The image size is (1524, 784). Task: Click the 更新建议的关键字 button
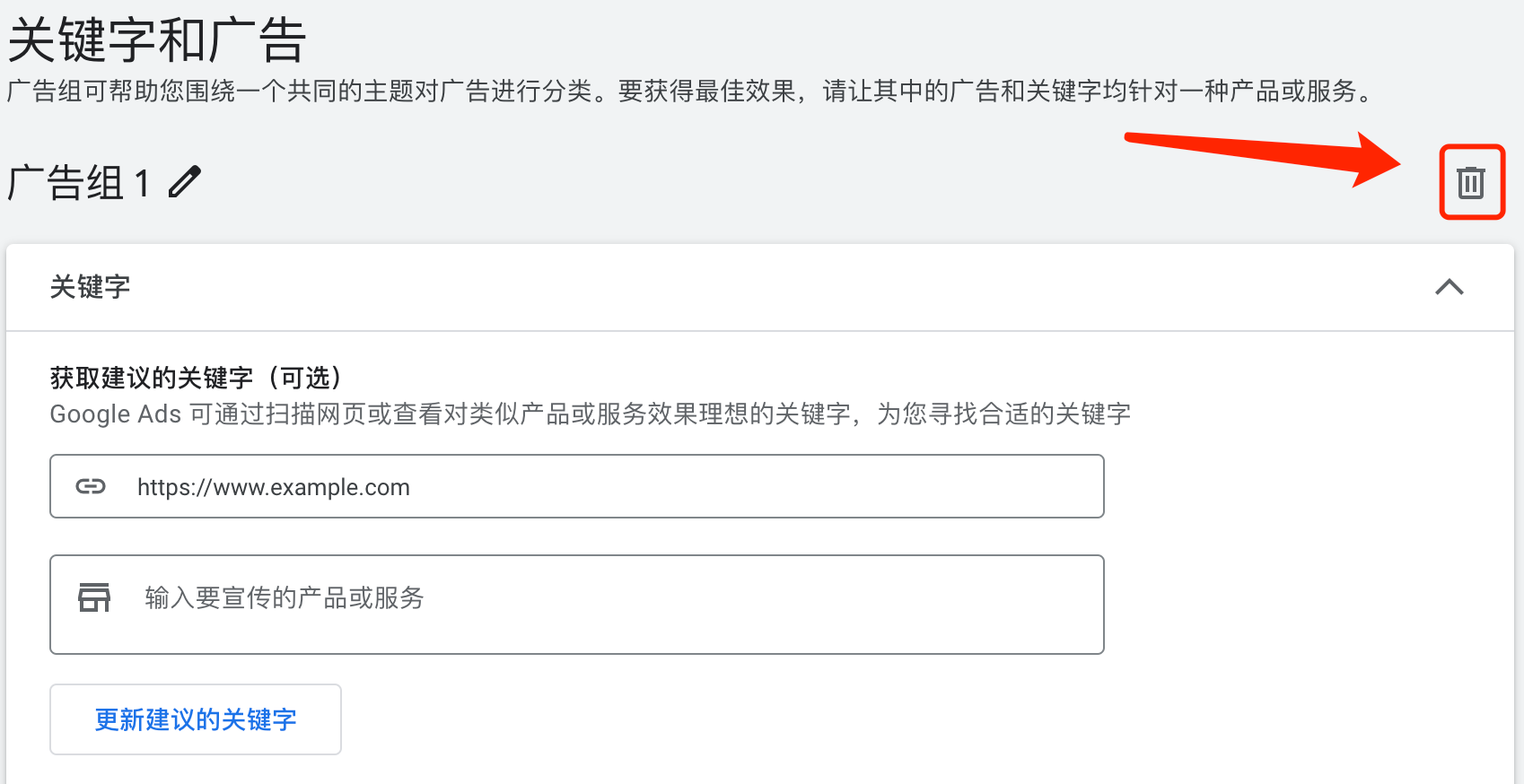(195, 719)
